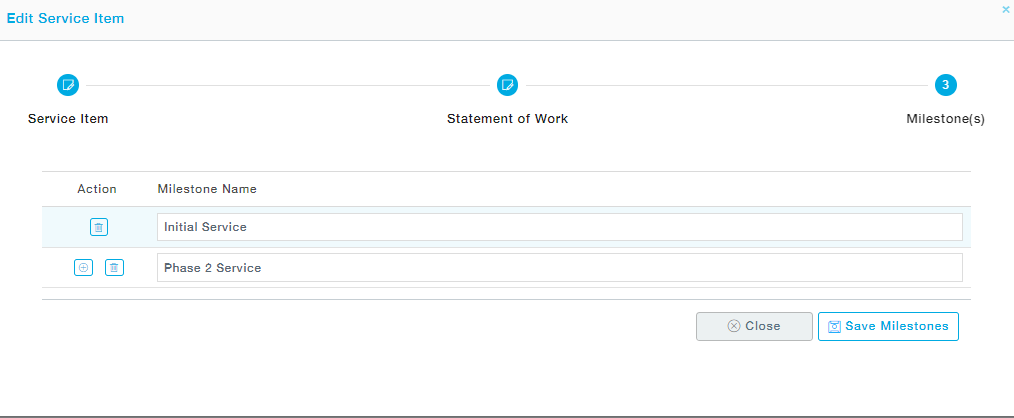
Task: Select the Milestone(s) step label
Action: [945, 119]
